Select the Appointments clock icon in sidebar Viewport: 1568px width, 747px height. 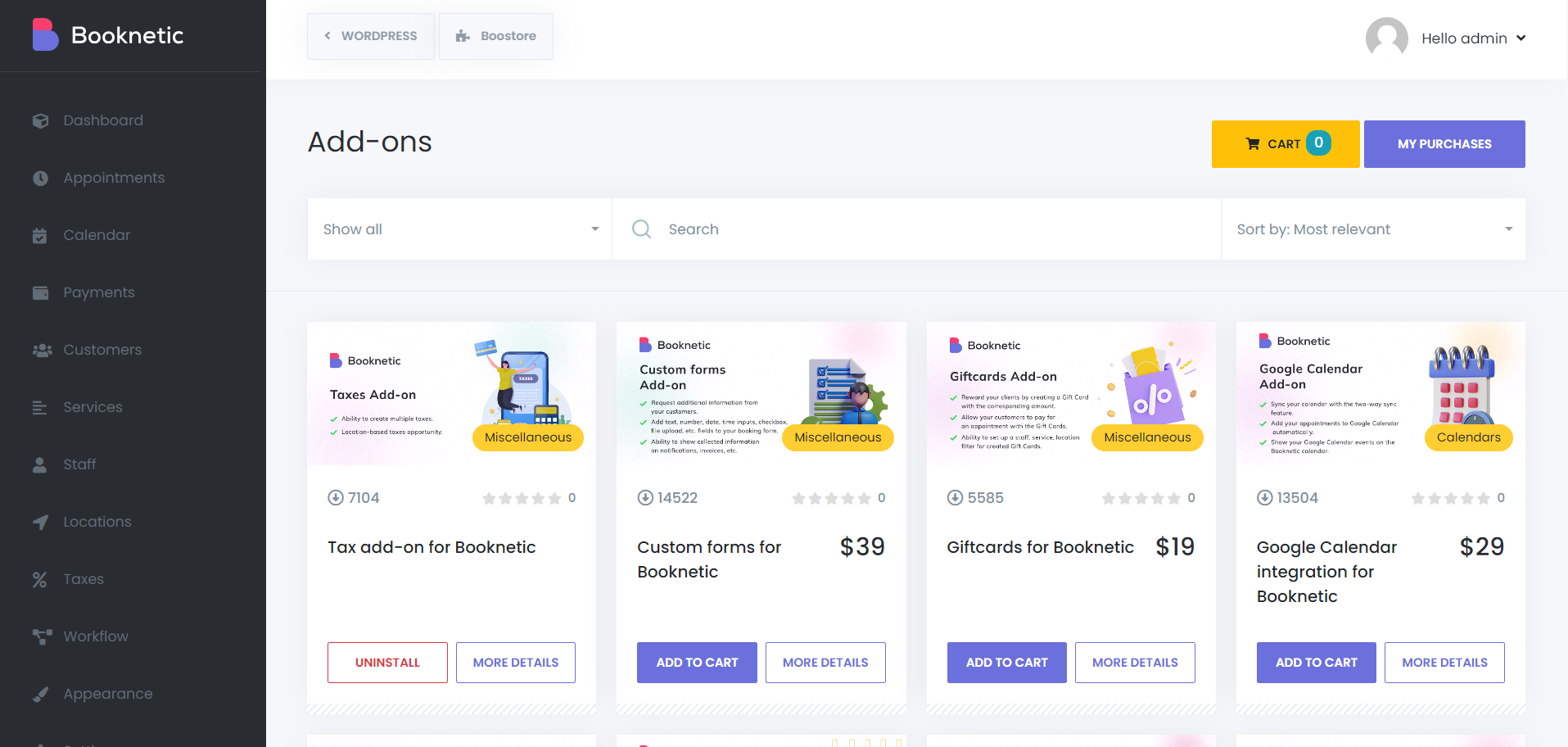(40, 178)
